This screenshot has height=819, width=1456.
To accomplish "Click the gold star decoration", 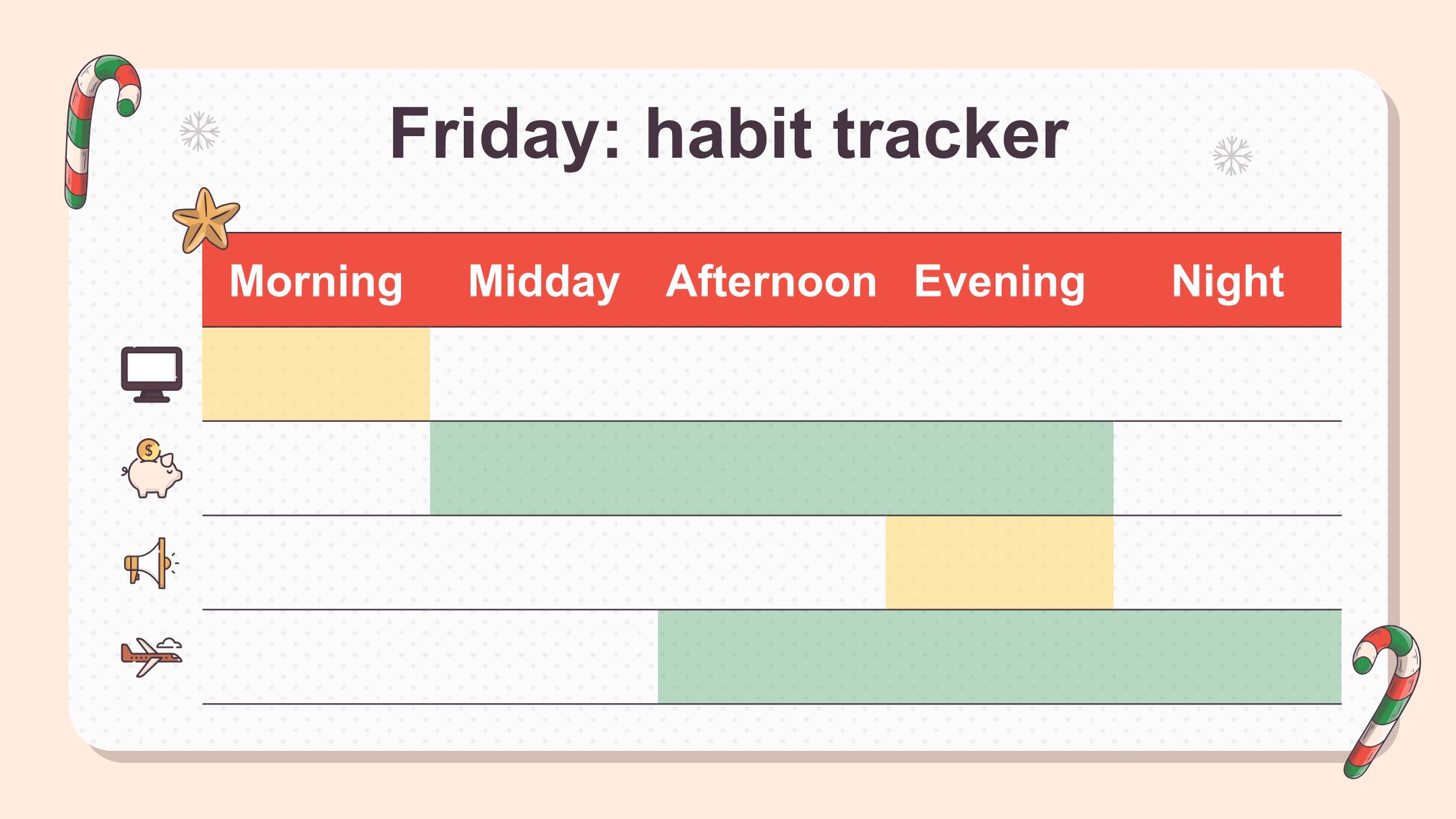I will pyautogui.click(x=205, y=220).
